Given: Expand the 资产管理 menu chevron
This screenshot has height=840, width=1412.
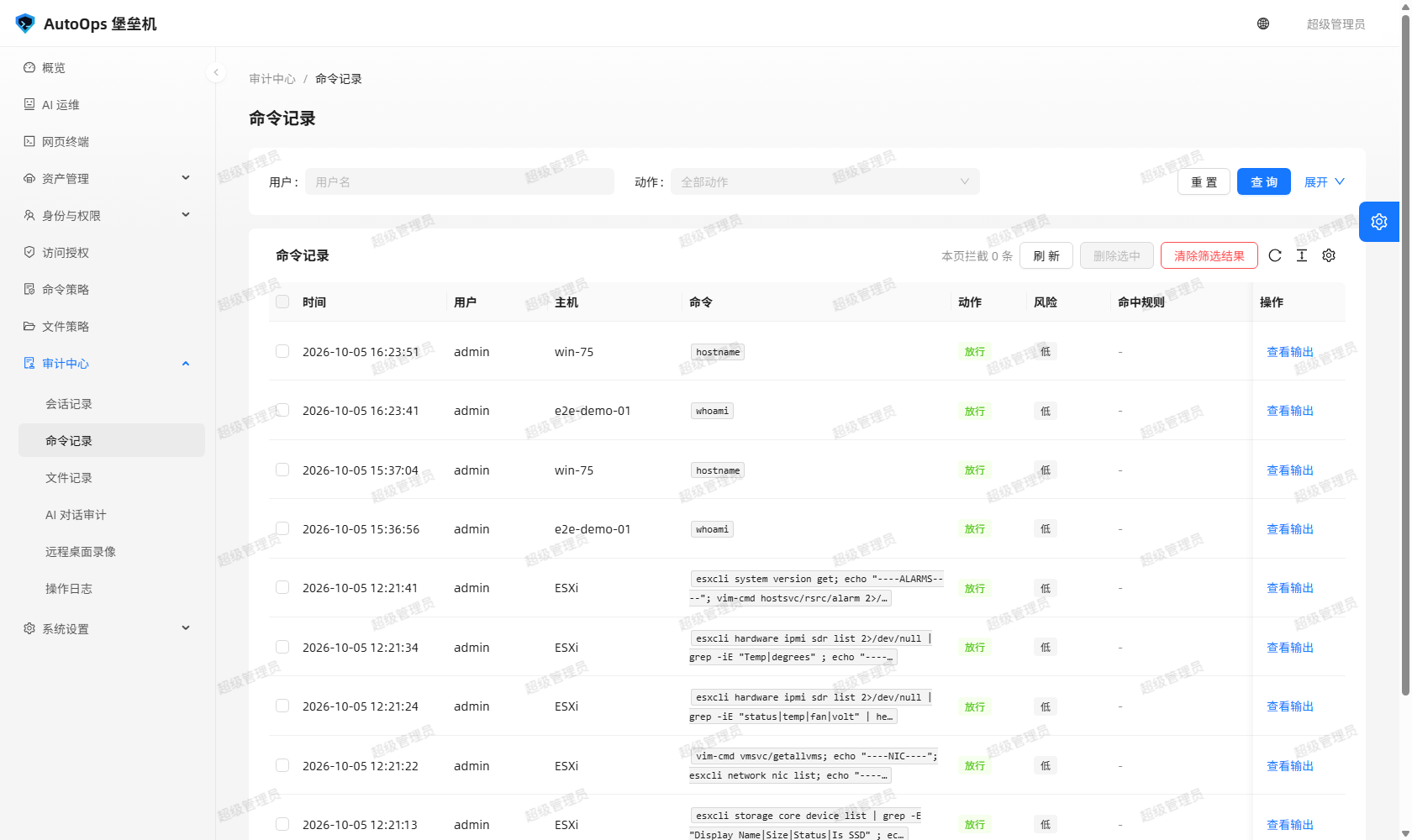Looking at the screenshot, I should [x=186, y=178].
